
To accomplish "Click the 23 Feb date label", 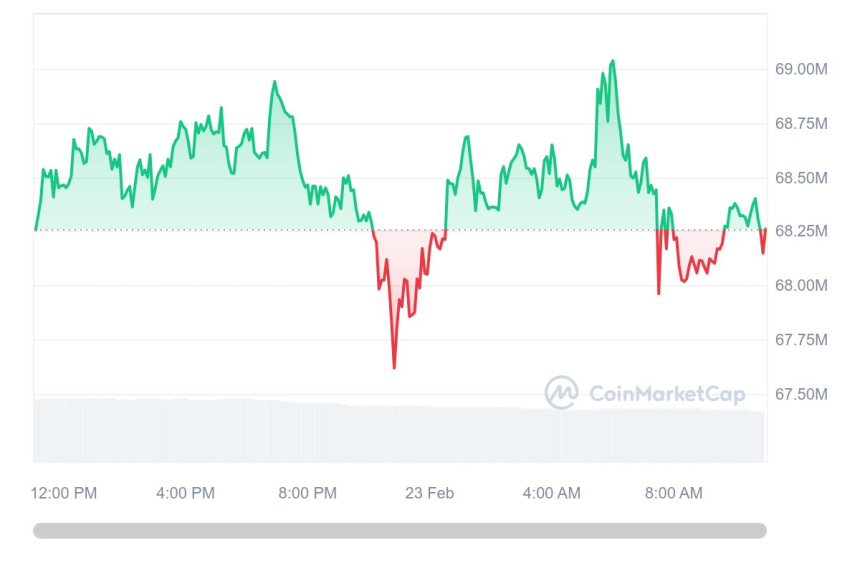I will pos(429,493).
